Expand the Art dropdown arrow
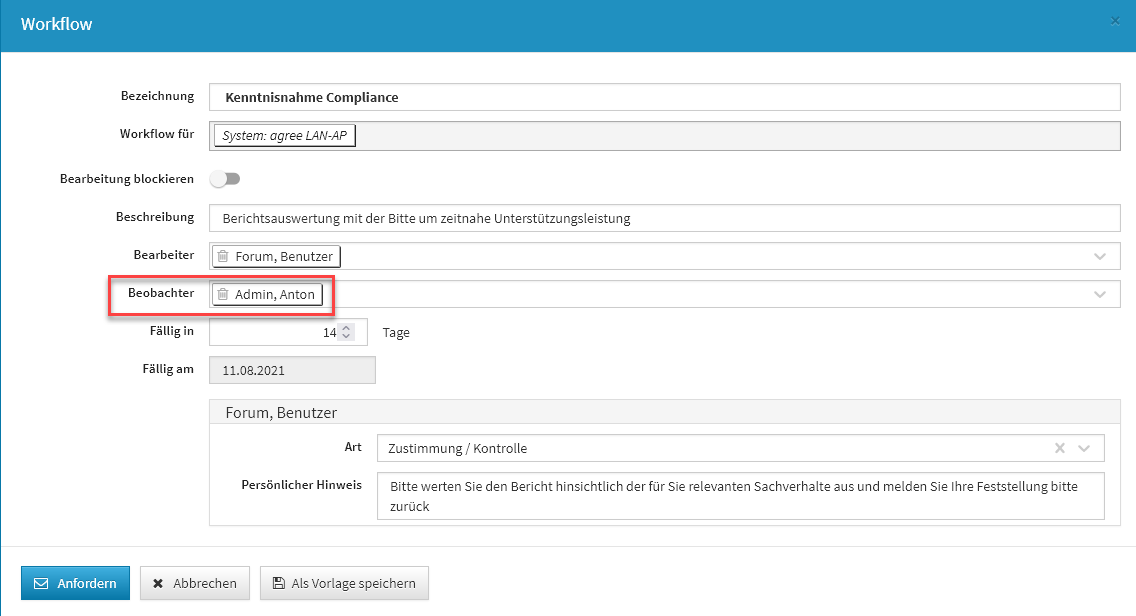 [x=1085, y=448]
